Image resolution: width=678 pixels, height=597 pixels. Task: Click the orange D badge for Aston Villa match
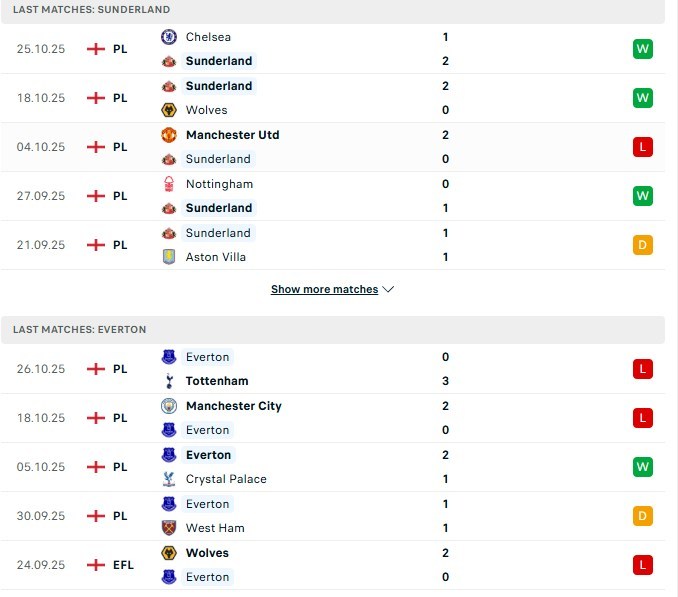point(642,245)
